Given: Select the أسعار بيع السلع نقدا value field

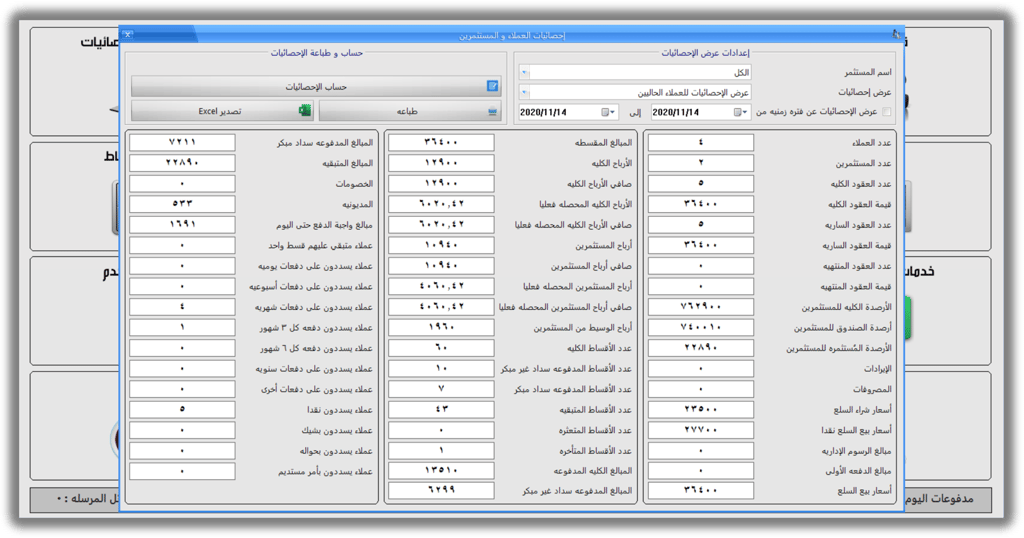Looking at the screenshot, I should (701, 430).
